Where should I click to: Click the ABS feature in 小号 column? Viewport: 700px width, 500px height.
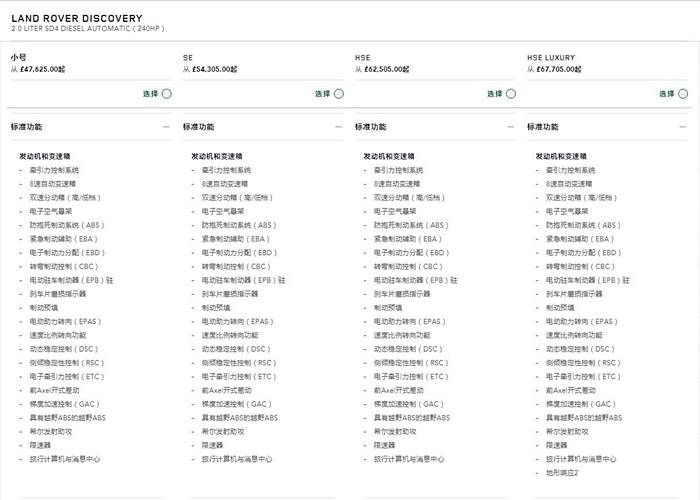(67, 225)
